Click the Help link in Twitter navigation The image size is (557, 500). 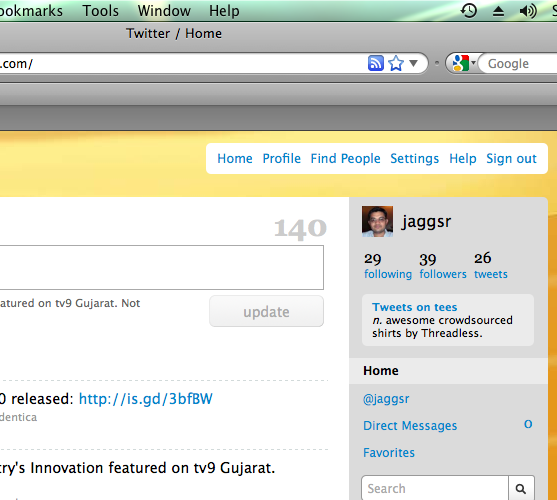463,158
